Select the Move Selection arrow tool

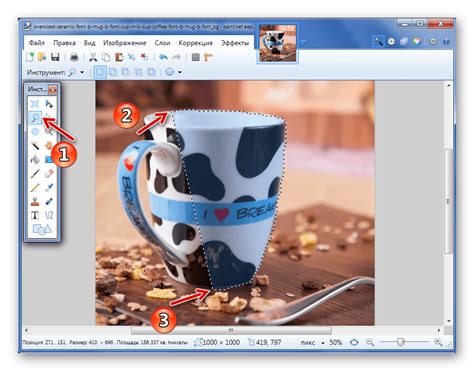click(49, 104)
